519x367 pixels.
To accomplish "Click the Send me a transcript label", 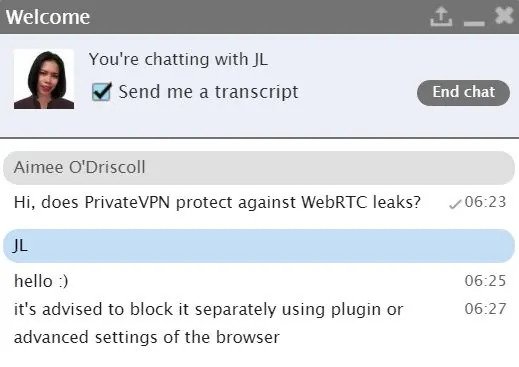I will pos(208,92).
